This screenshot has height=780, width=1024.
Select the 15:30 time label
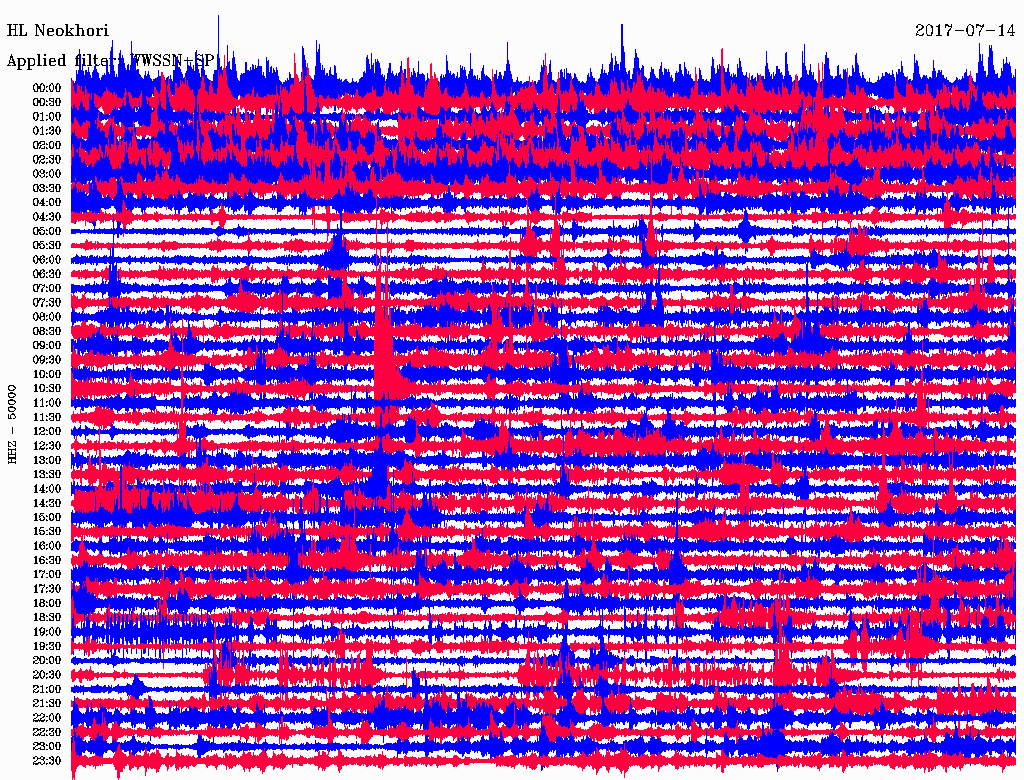(x=47, y=532)
